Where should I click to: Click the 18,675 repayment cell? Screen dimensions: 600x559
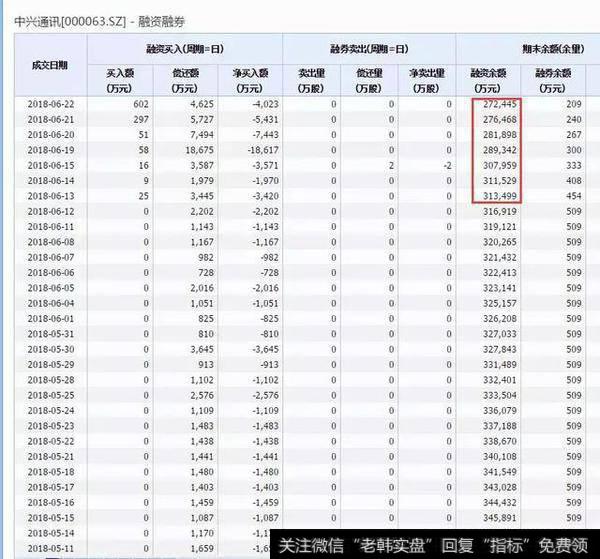click(199, 150)
